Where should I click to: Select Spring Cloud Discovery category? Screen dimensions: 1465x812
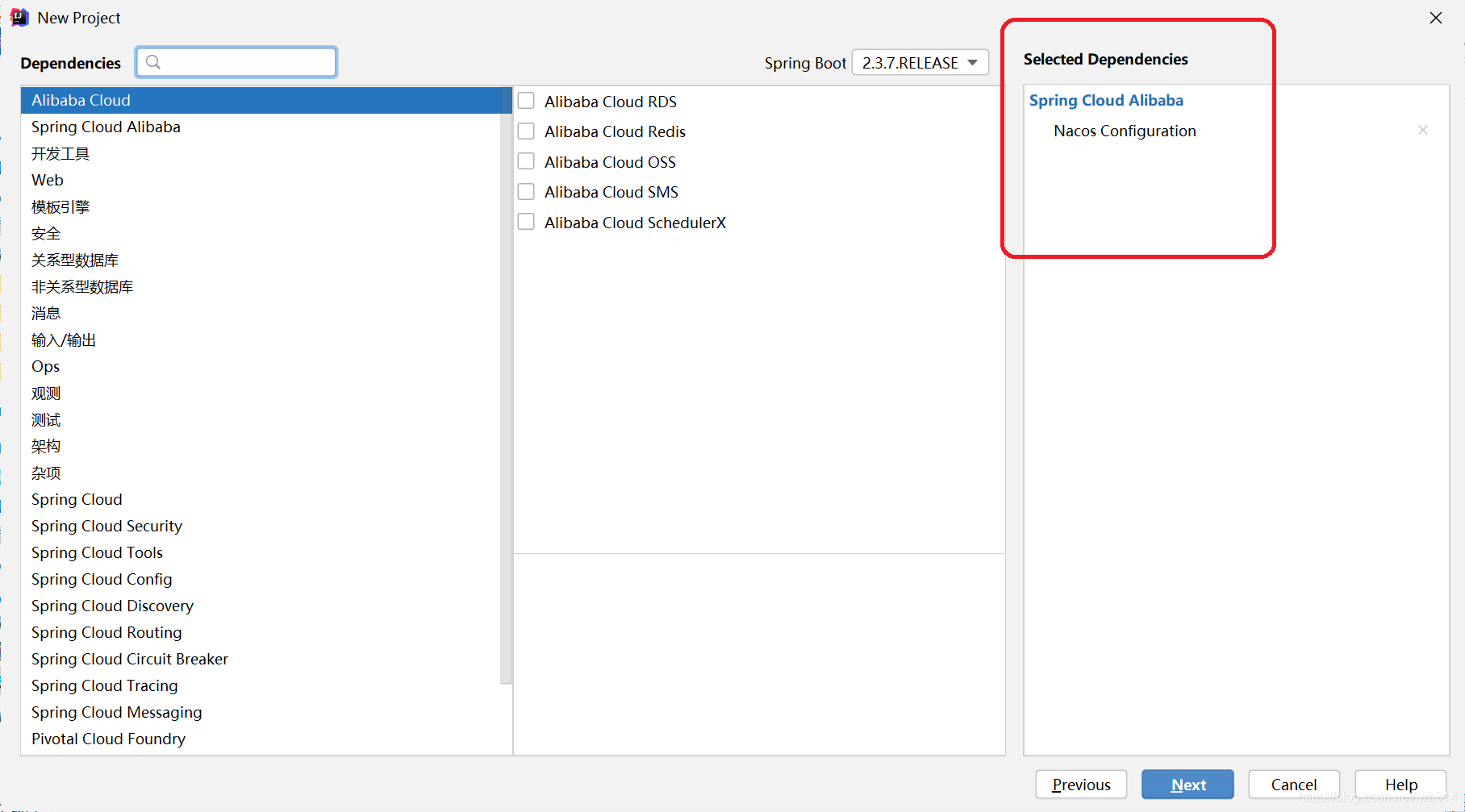tap(261, 606)
